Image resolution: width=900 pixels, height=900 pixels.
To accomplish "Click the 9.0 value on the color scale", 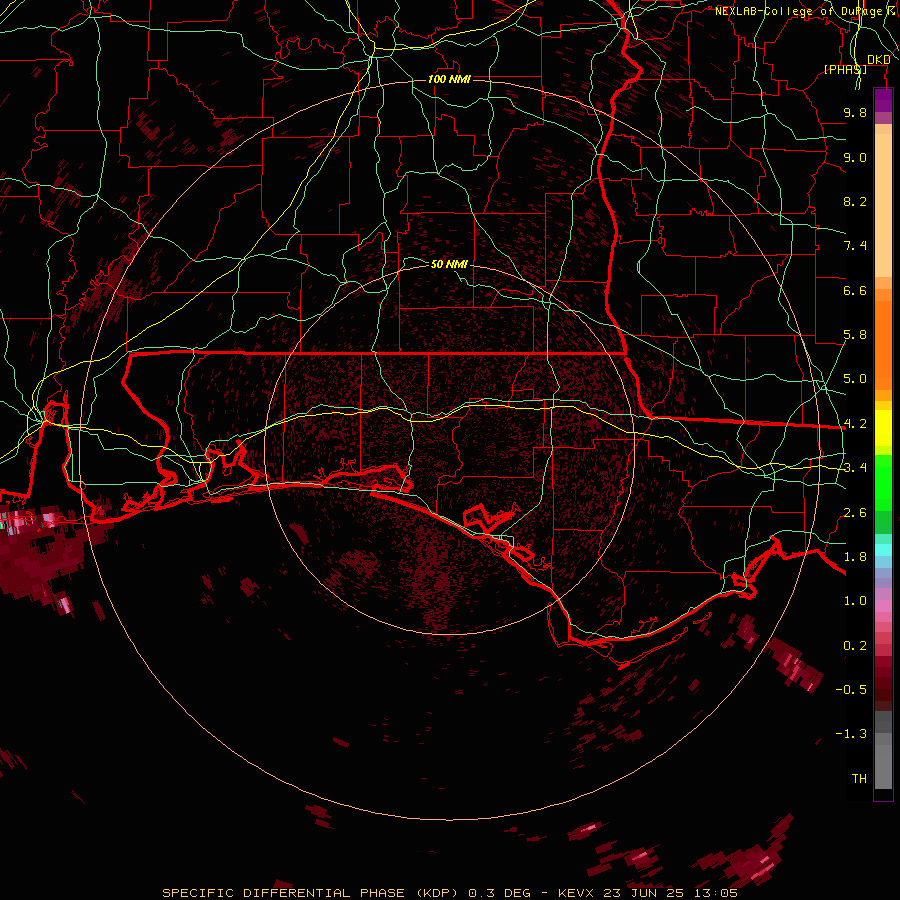I will (x=855, y=157).
